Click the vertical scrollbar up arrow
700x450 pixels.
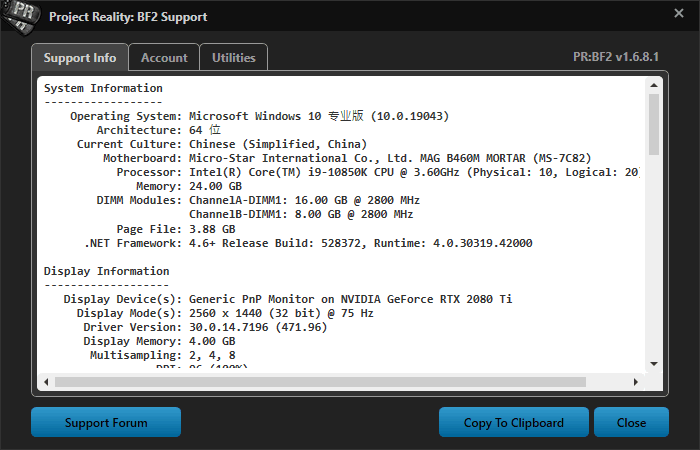(654, 85)
